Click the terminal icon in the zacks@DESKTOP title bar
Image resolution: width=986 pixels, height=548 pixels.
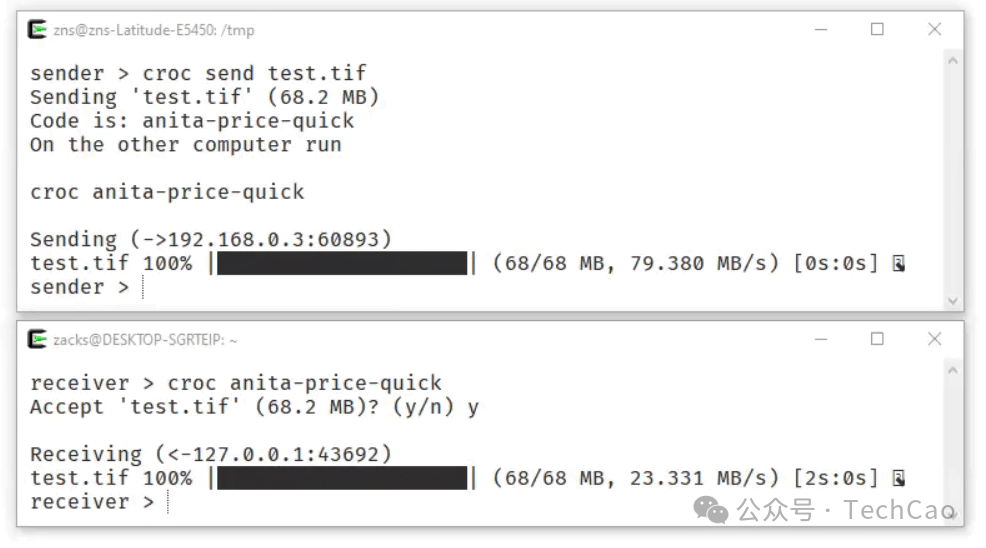coord(37,340)
